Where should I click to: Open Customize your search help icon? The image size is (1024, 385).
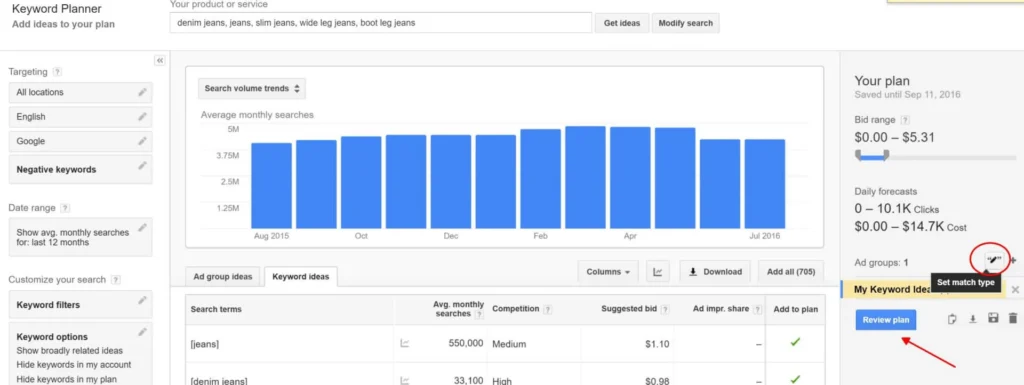coord(116,280)
